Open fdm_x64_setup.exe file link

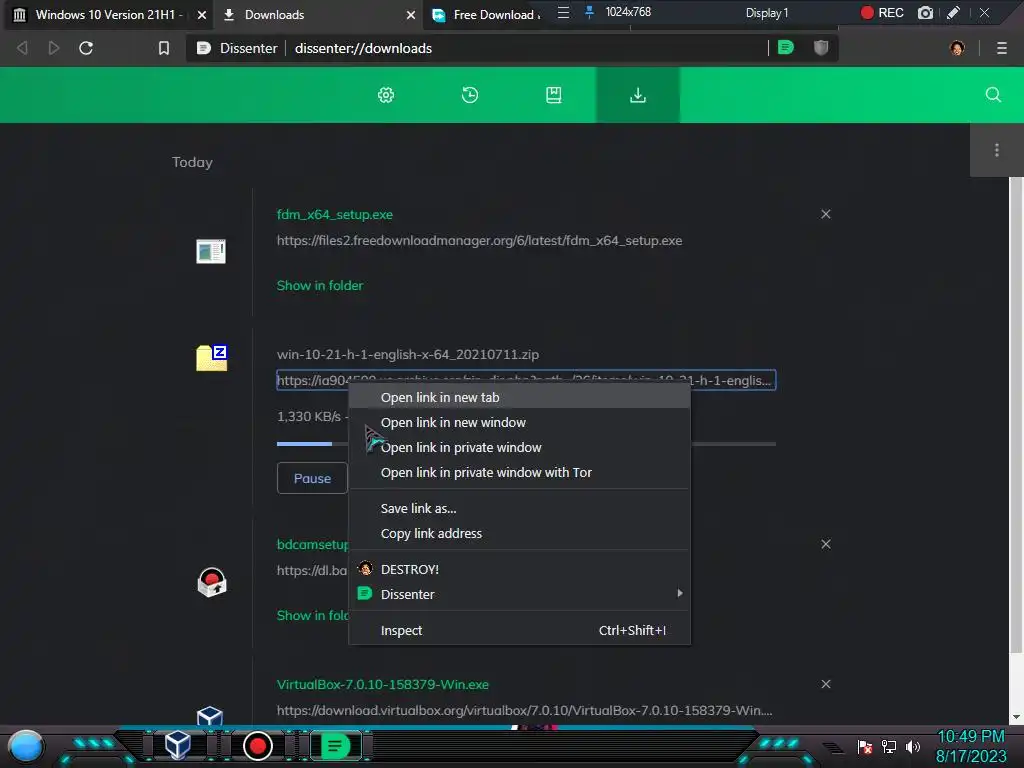point(334,214)
